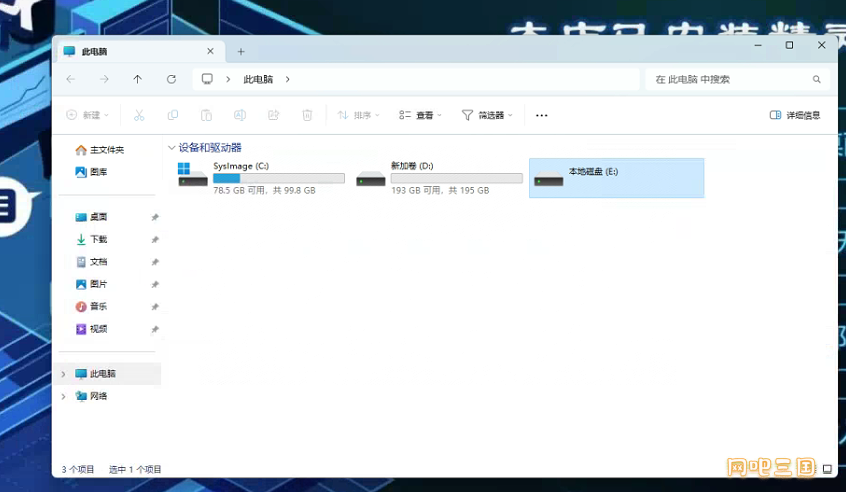Image resolution: width=846 pixels, height=492 pixels.
Task: Open the 查看 view dropdown
Action: pos(420,115)
